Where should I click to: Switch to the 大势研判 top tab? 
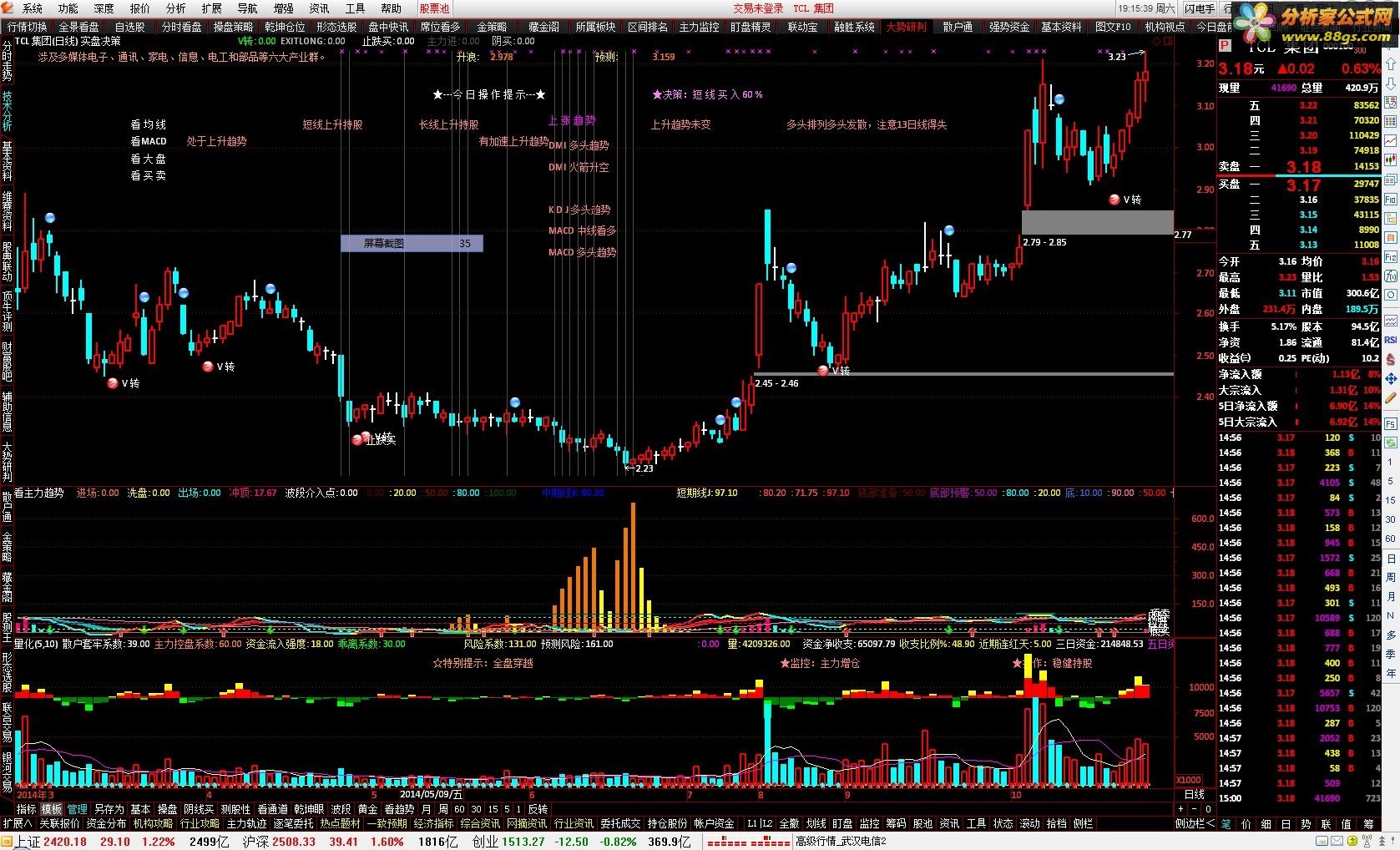(906, 27)
